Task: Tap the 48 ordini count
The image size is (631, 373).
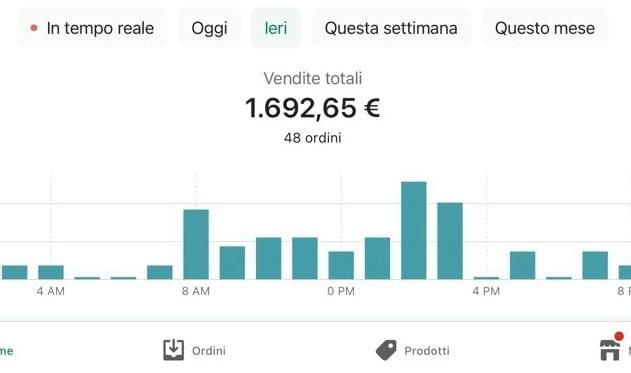Action: 313,138
